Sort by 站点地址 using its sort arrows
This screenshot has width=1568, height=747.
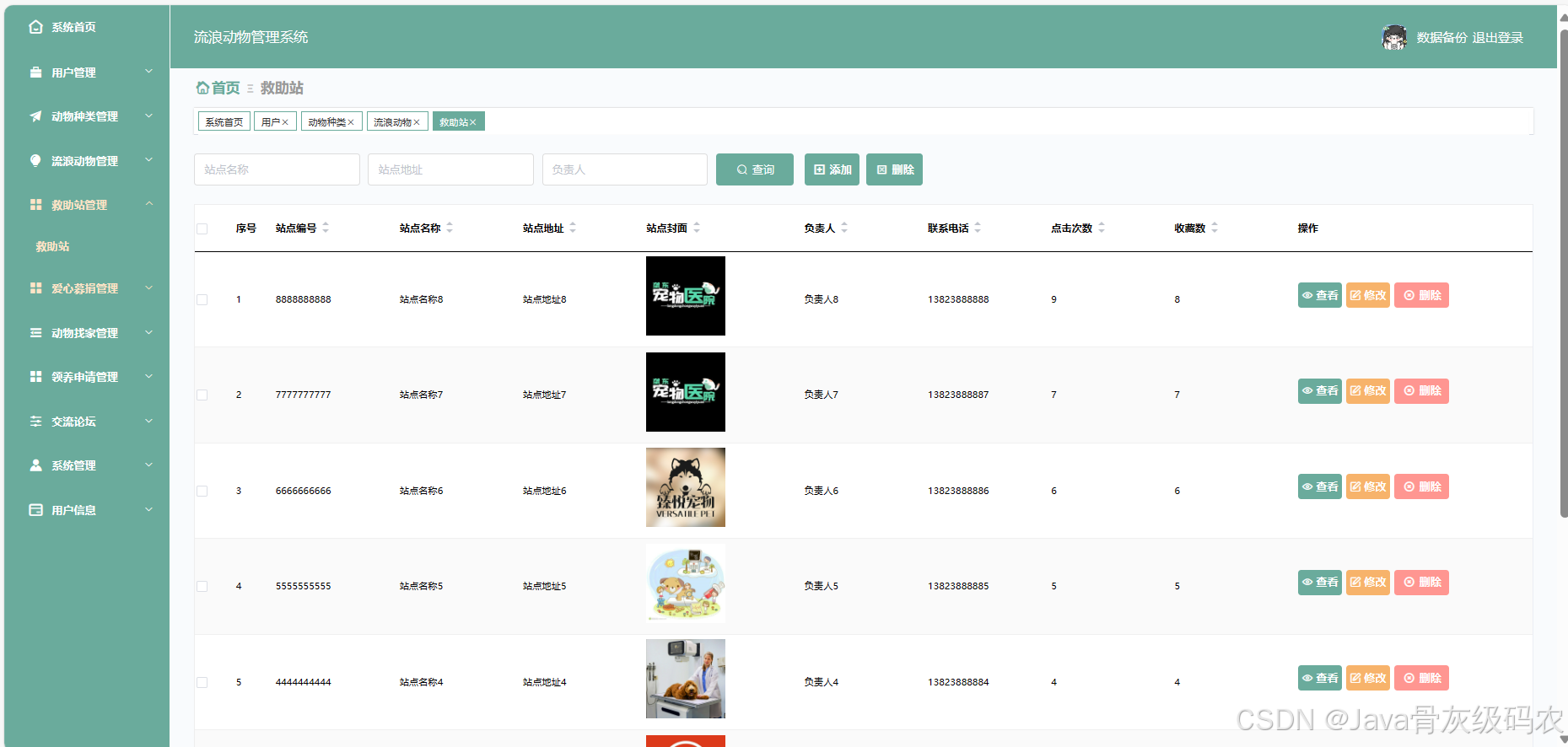coord(573,228)
